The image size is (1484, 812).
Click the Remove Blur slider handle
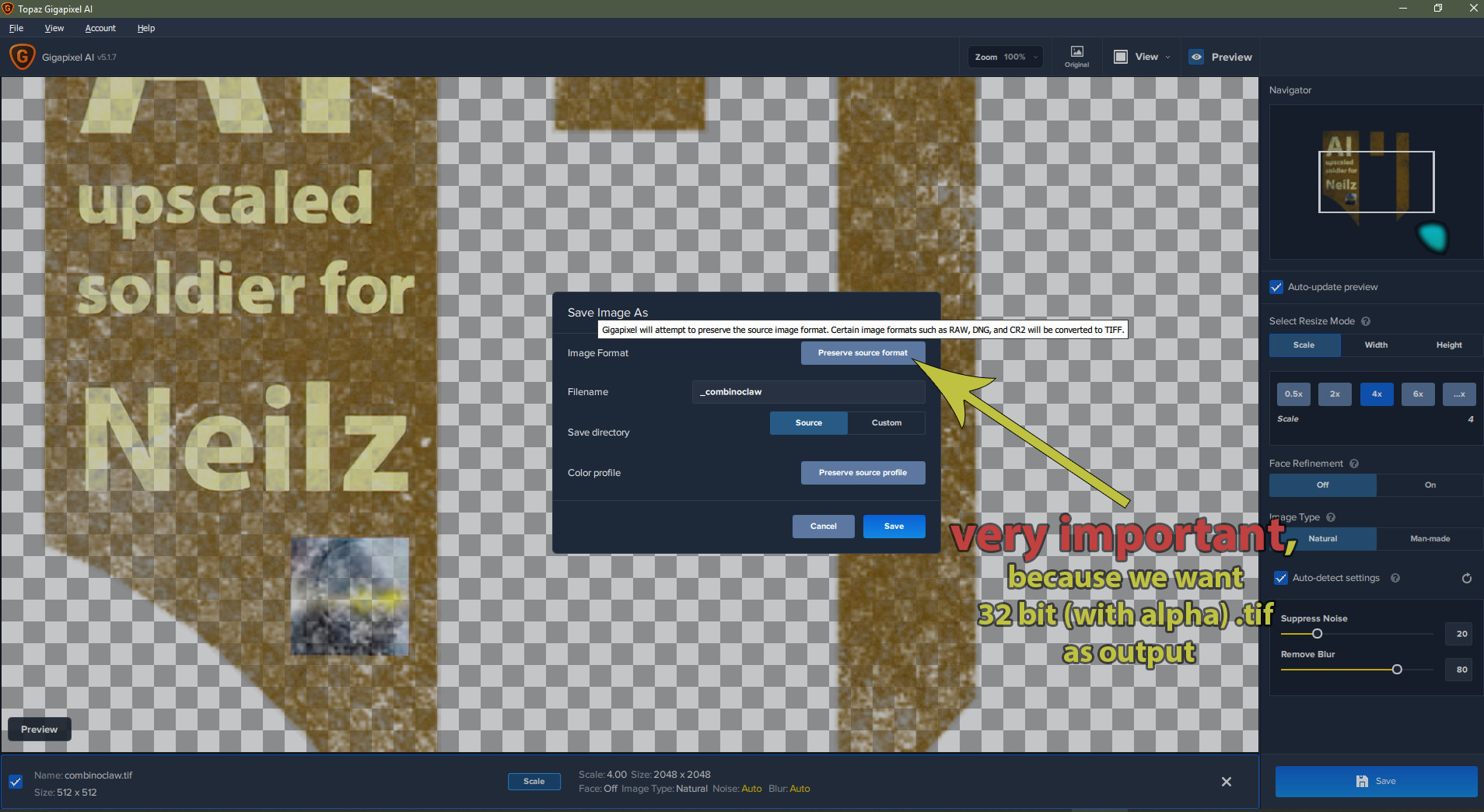tap(1397, 670)
